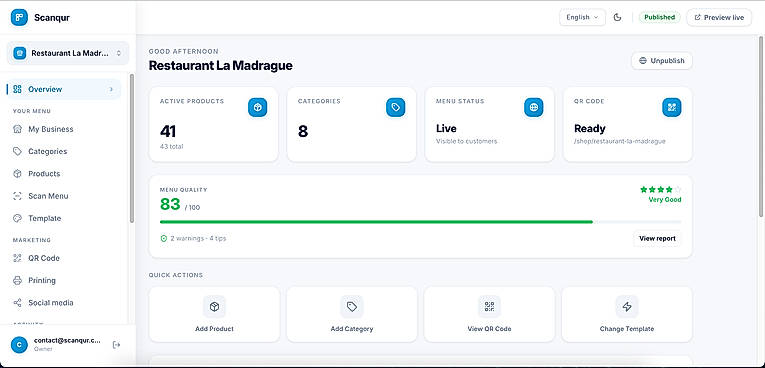The width and height of the screenshot is (765, 368).
Task: Open View report
Action: [x=657, y=239]
